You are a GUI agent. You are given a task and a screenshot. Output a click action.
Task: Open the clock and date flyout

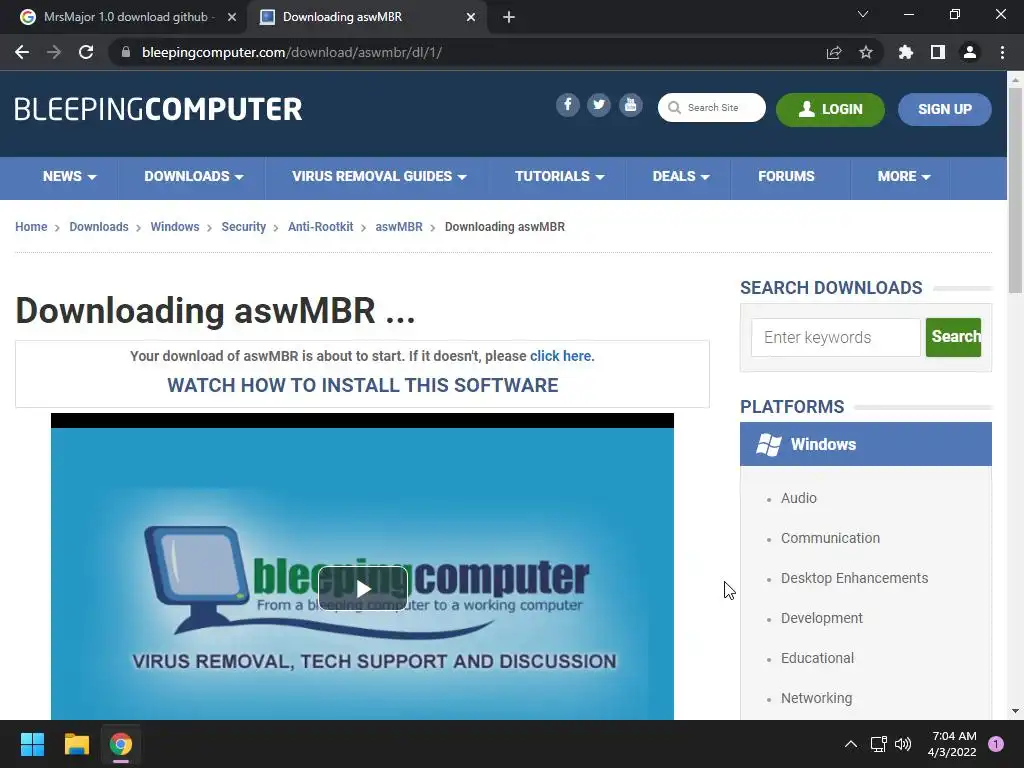(952, 744)
